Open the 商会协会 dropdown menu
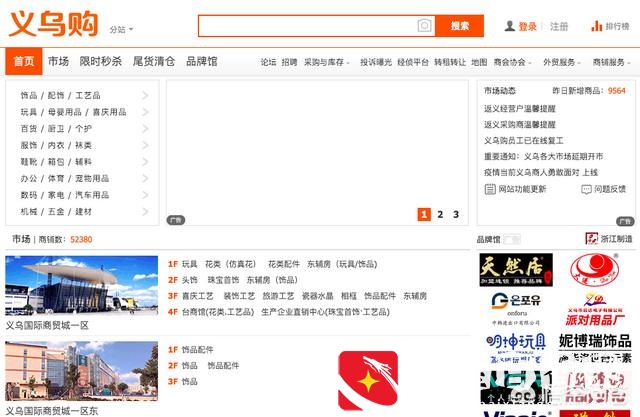 click(x=512, y=62)
